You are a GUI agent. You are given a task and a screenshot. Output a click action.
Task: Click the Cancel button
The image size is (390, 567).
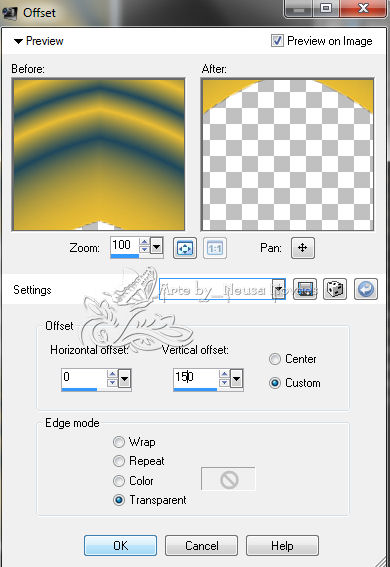pyautogui.click(x=201, y=545)
